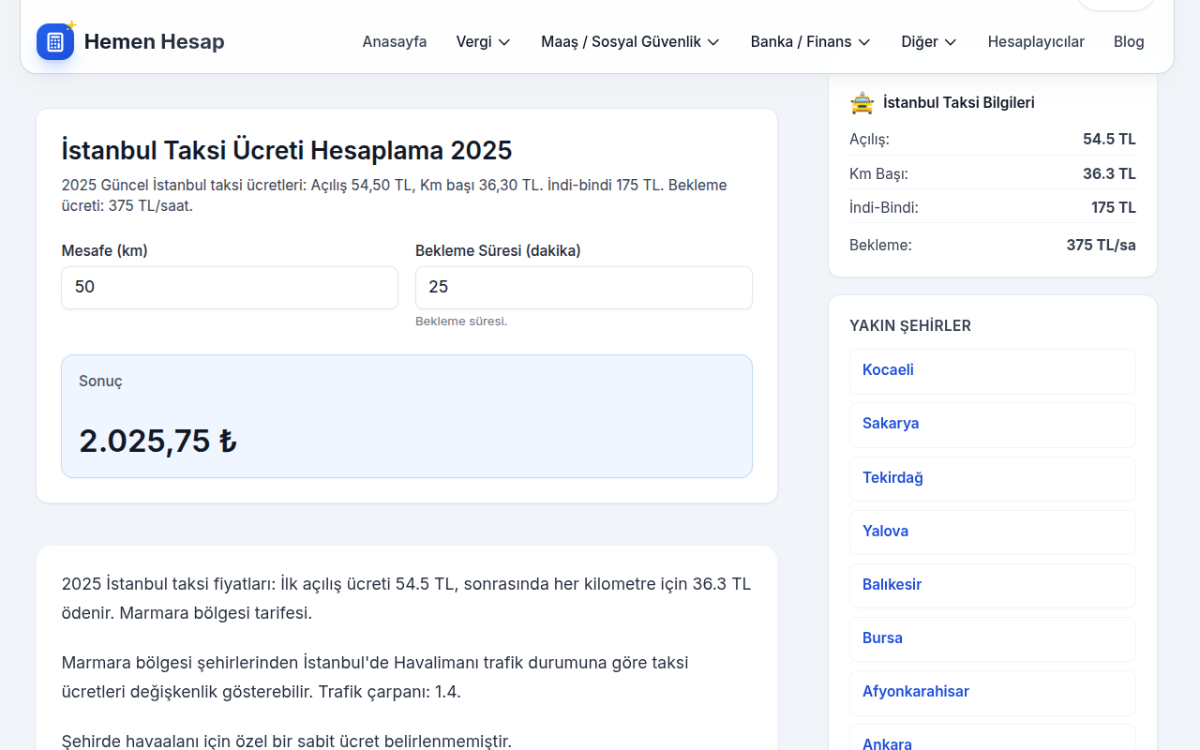Open the Blog page
This screenshot has width=1200, height=750.
tap(1128, 42)
